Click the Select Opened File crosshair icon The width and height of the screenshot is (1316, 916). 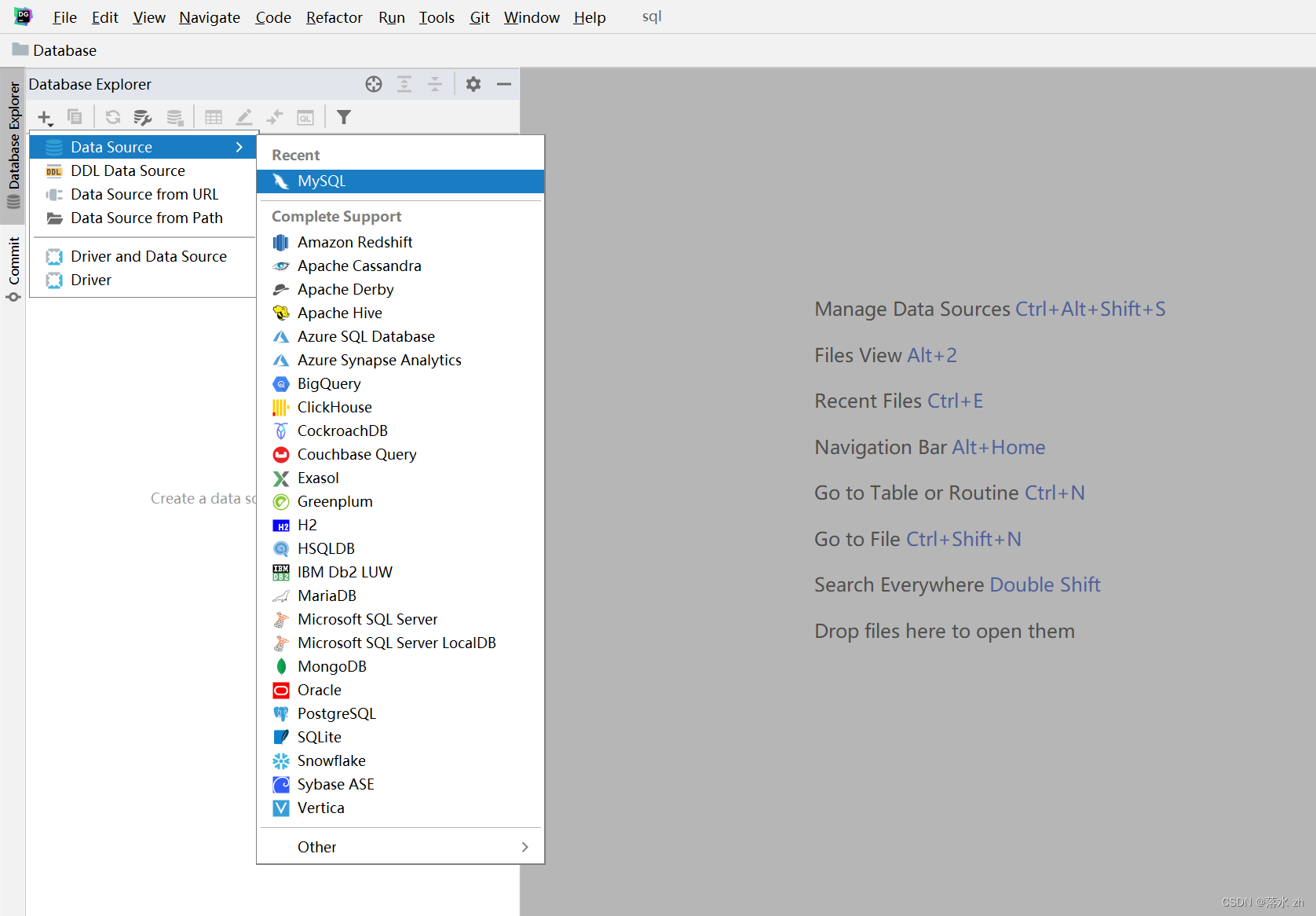[374, 84]
